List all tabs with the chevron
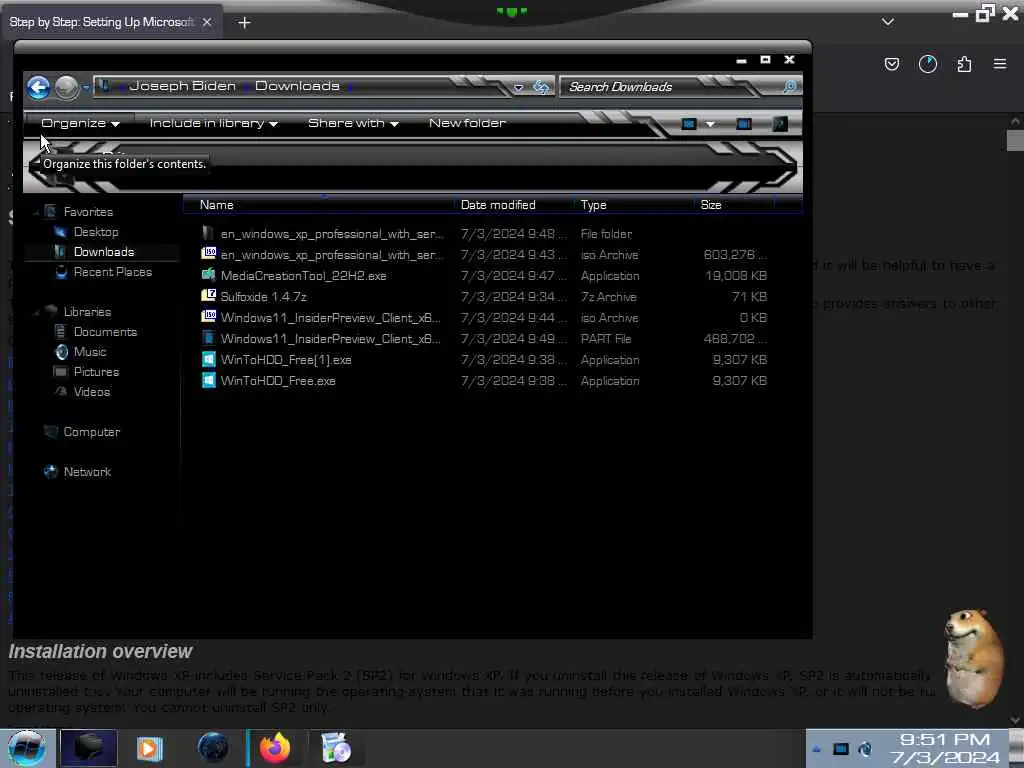 tap(888, 22)
